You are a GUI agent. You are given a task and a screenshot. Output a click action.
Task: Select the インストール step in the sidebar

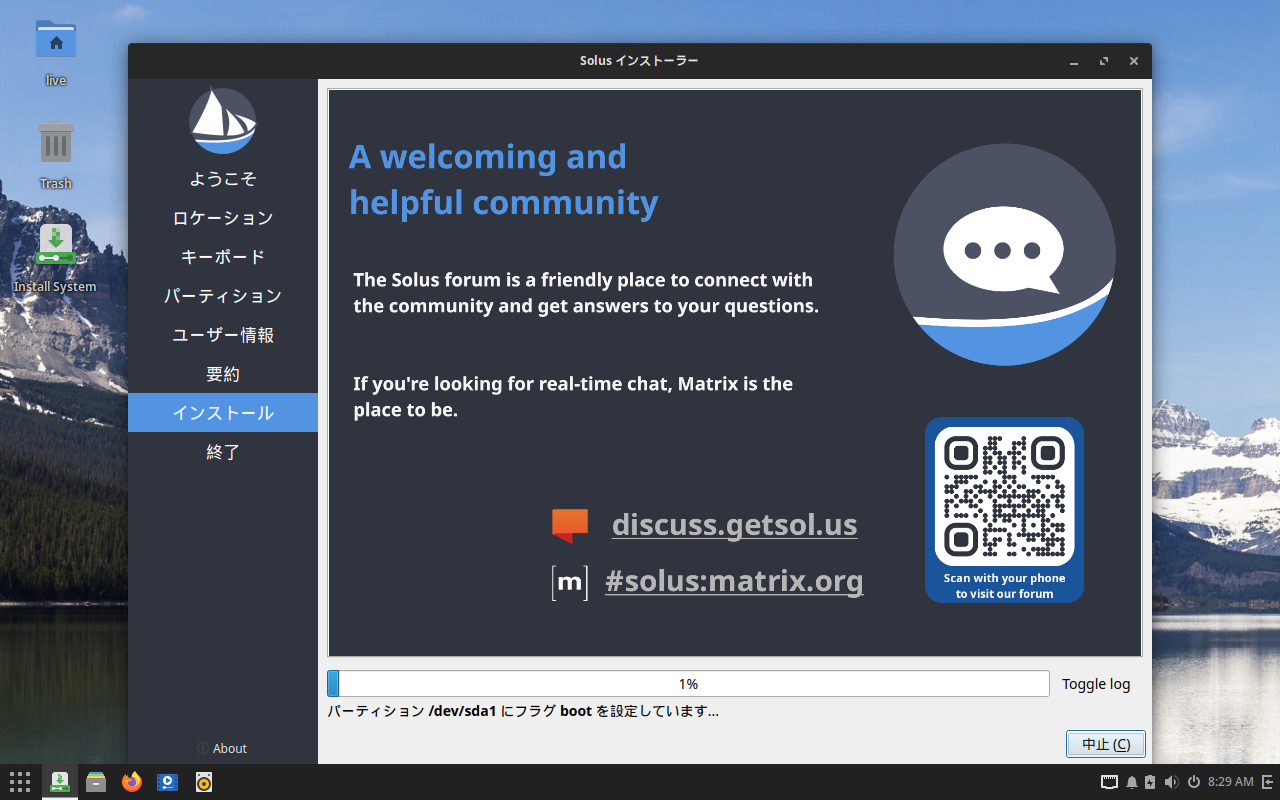pos(223,413)
